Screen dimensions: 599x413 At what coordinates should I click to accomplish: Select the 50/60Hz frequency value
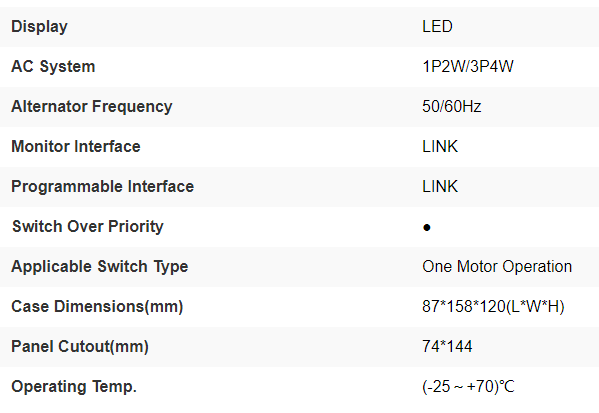click(452, 106)
